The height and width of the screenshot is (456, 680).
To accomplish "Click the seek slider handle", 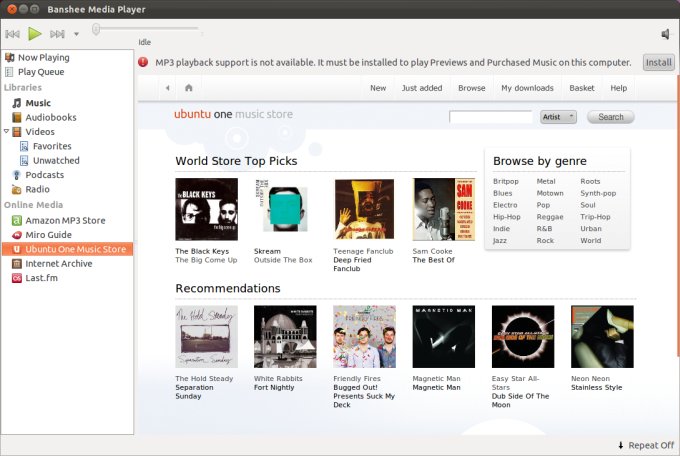I will coord(96,29).
